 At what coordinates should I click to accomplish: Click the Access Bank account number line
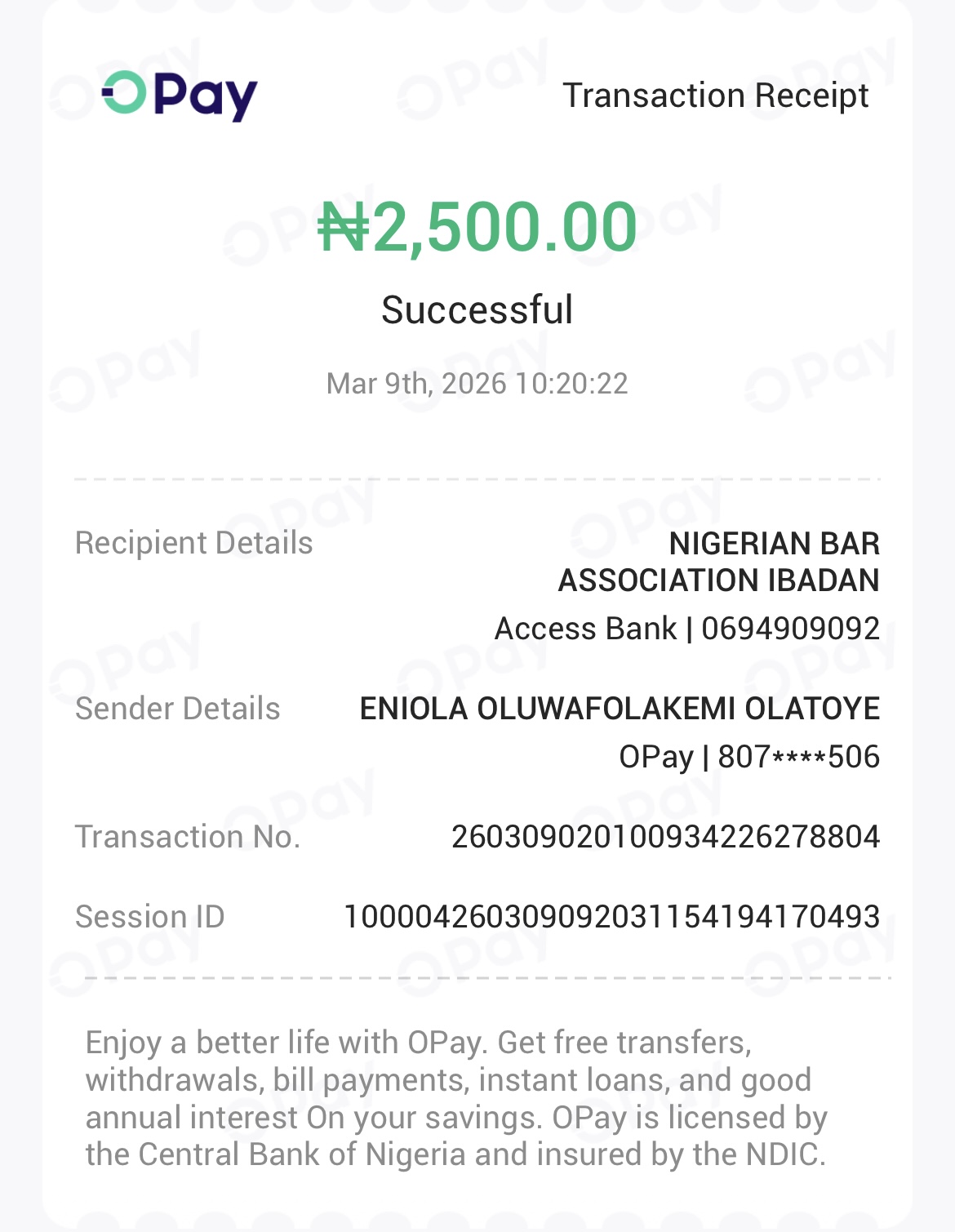687,629
